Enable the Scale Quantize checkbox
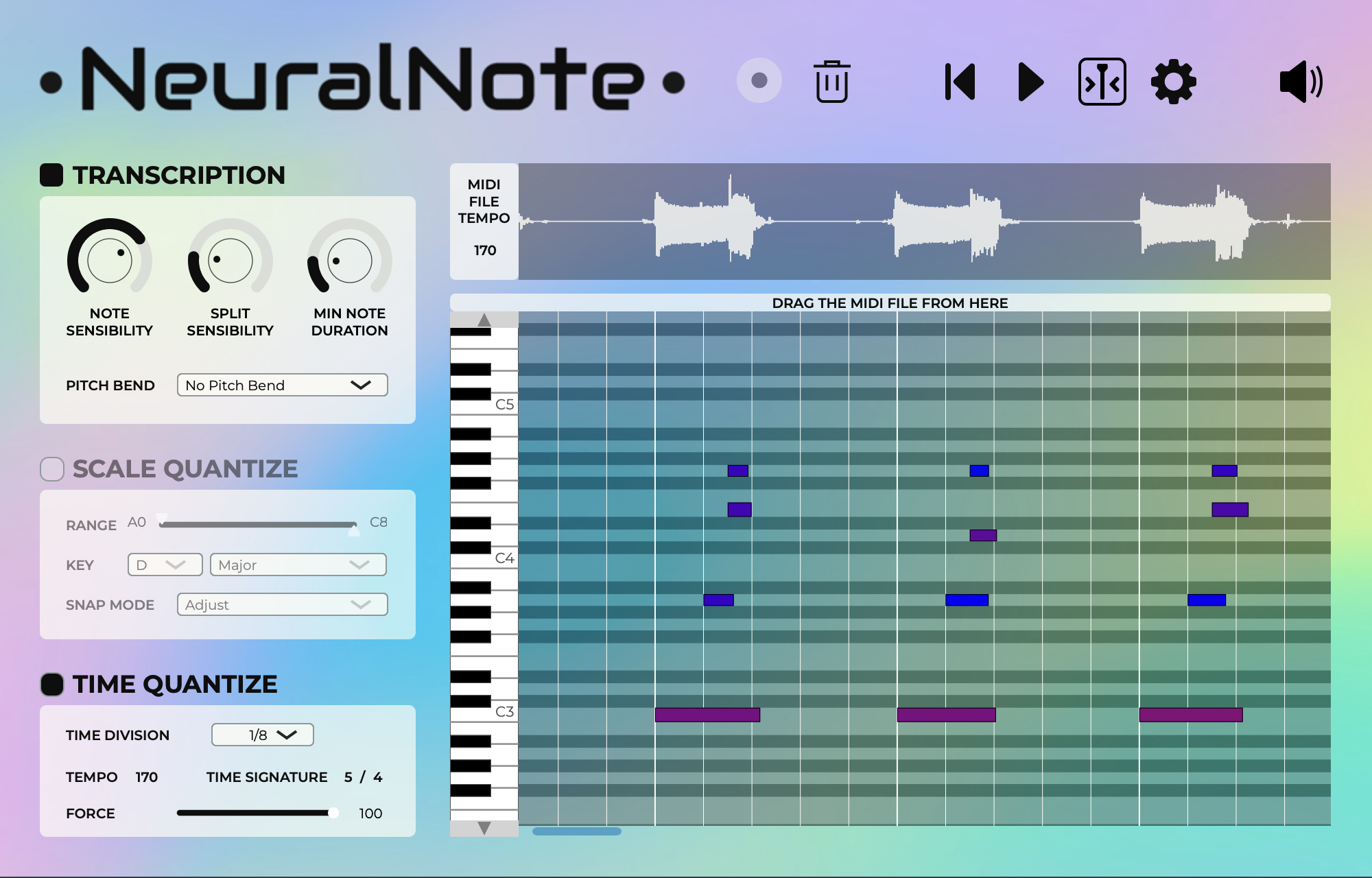1372x878 pixels. (x=52, y=469)
